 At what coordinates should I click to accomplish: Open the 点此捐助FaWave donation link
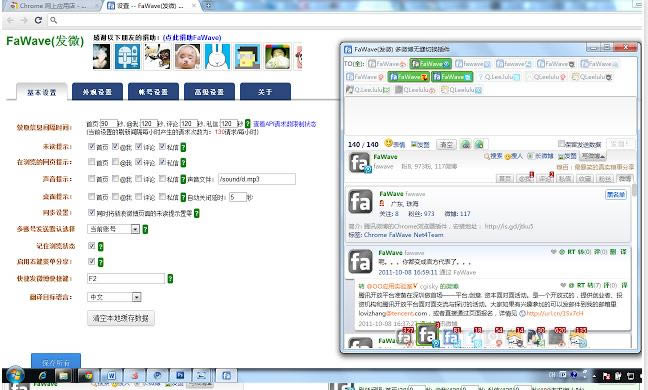tap(192, 38)
